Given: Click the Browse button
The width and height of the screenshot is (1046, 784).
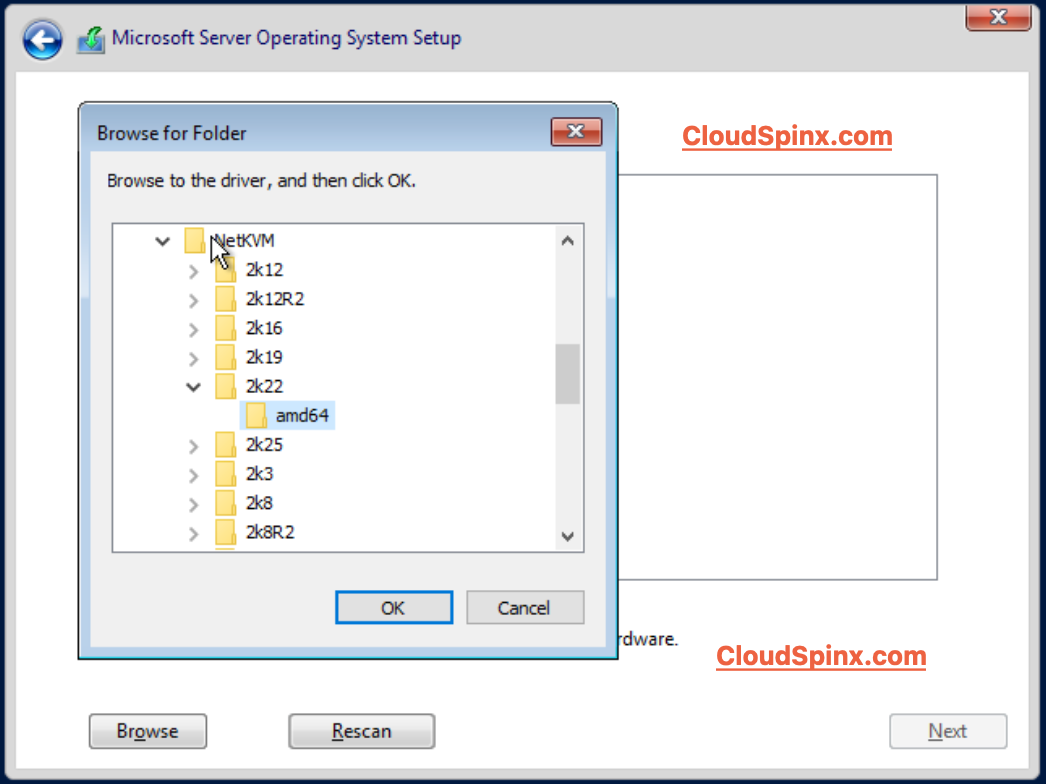Looking at the screenshot, I should 147,732.
